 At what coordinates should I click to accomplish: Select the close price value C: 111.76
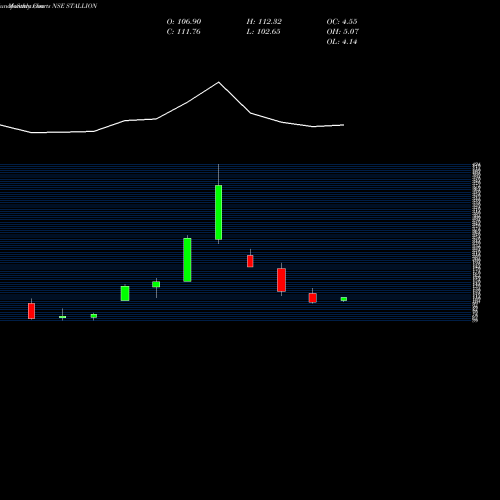183,31
